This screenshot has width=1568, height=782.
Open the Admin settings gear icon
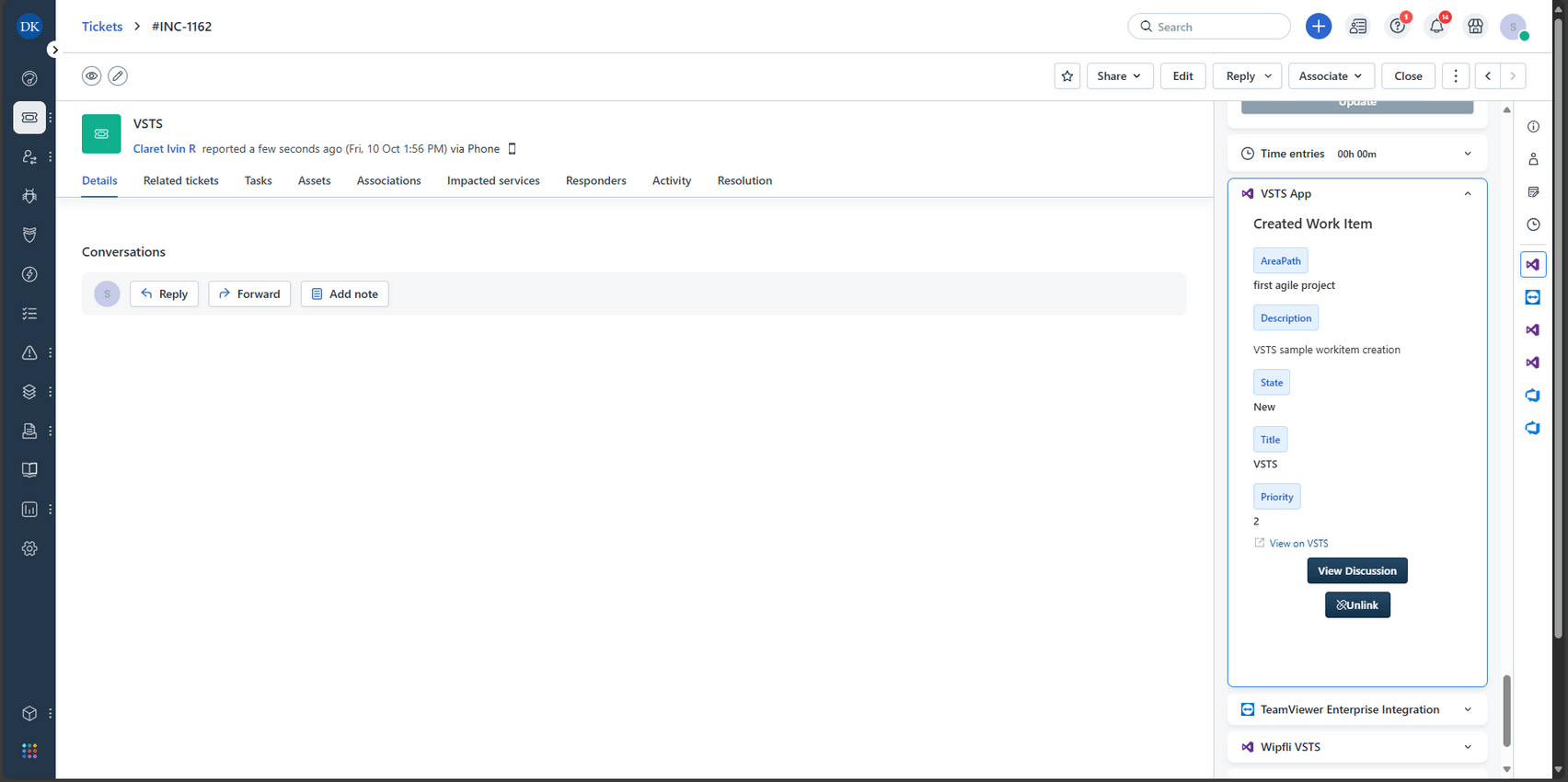[x=29, y=548]
